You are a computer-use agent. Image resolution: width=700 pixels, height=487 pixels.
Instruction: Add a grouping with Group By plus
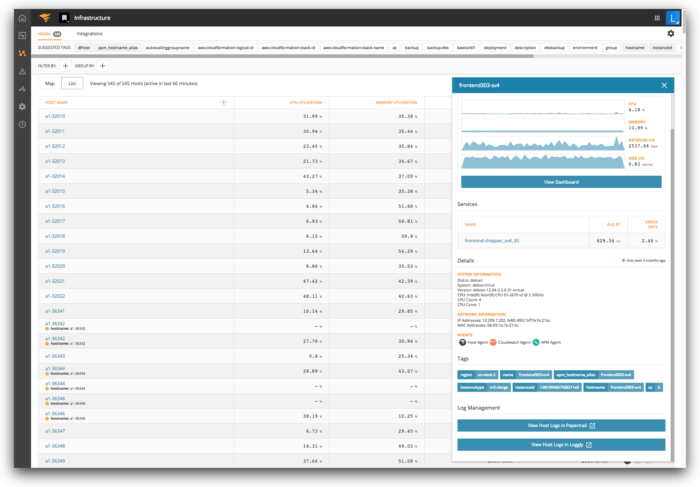(x=104, y=65)
